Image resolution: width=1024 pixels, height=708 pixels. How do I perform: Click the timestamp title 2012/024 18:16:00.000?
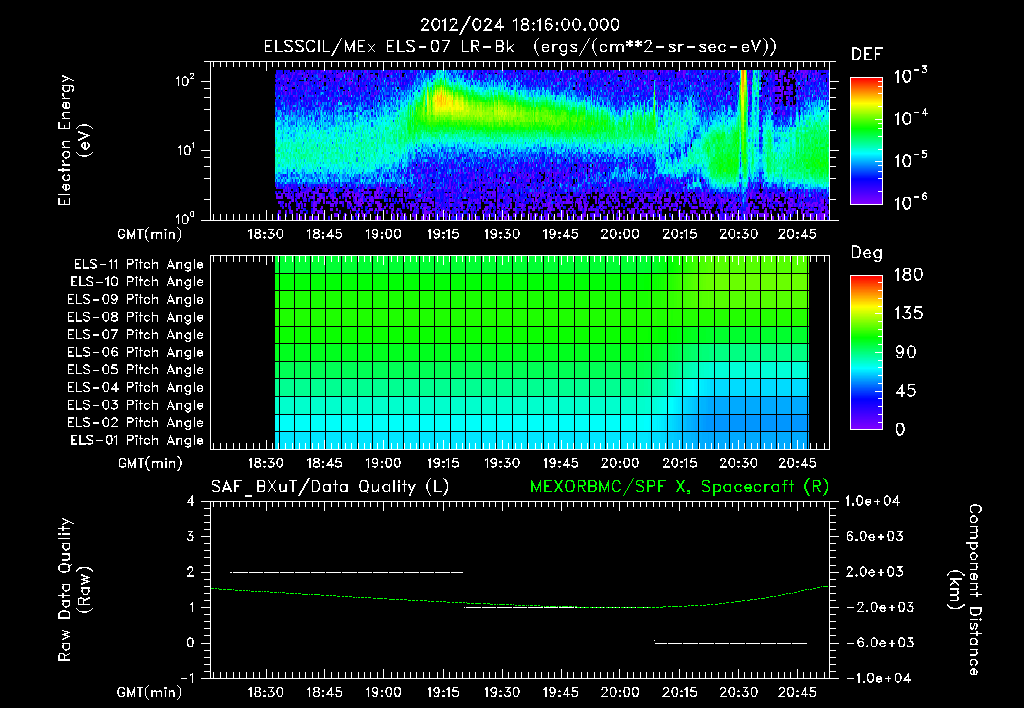(x=519, y=25)
